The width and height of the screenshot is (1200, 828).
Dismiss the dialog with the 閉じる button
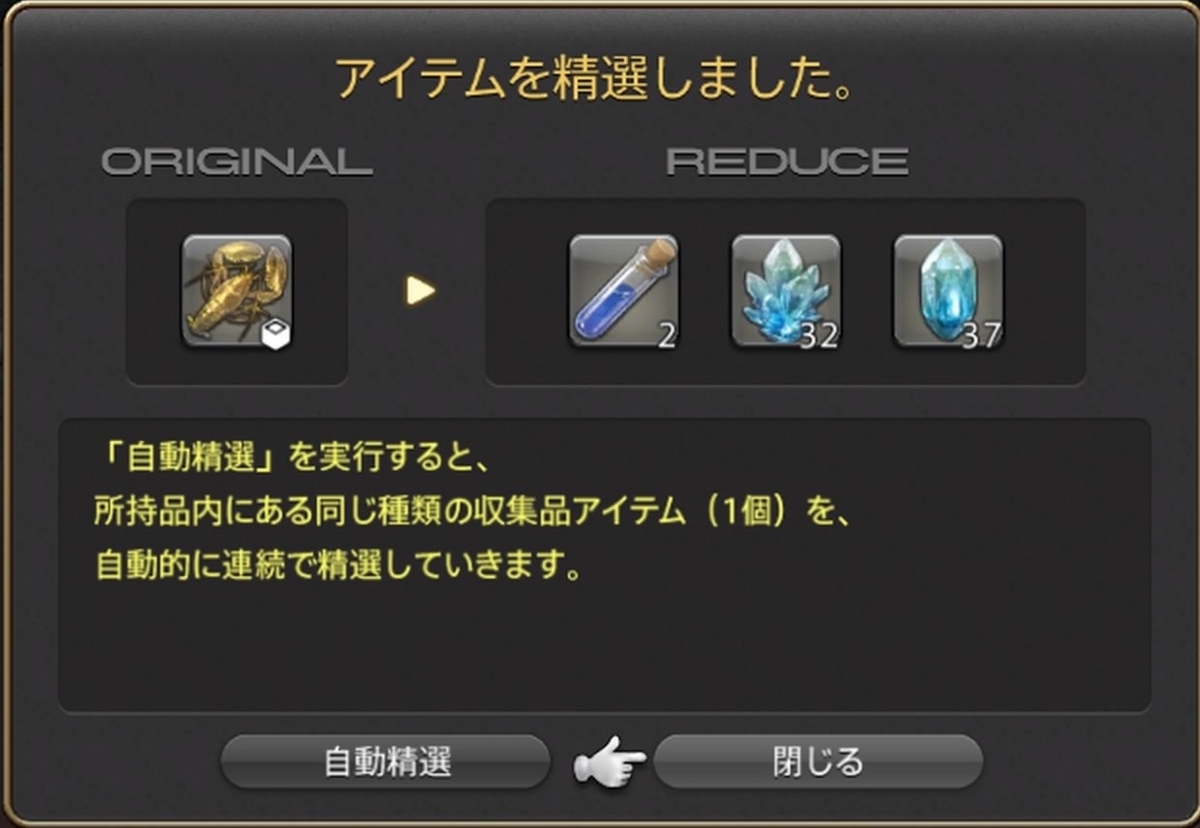click(x=818, y=762)
